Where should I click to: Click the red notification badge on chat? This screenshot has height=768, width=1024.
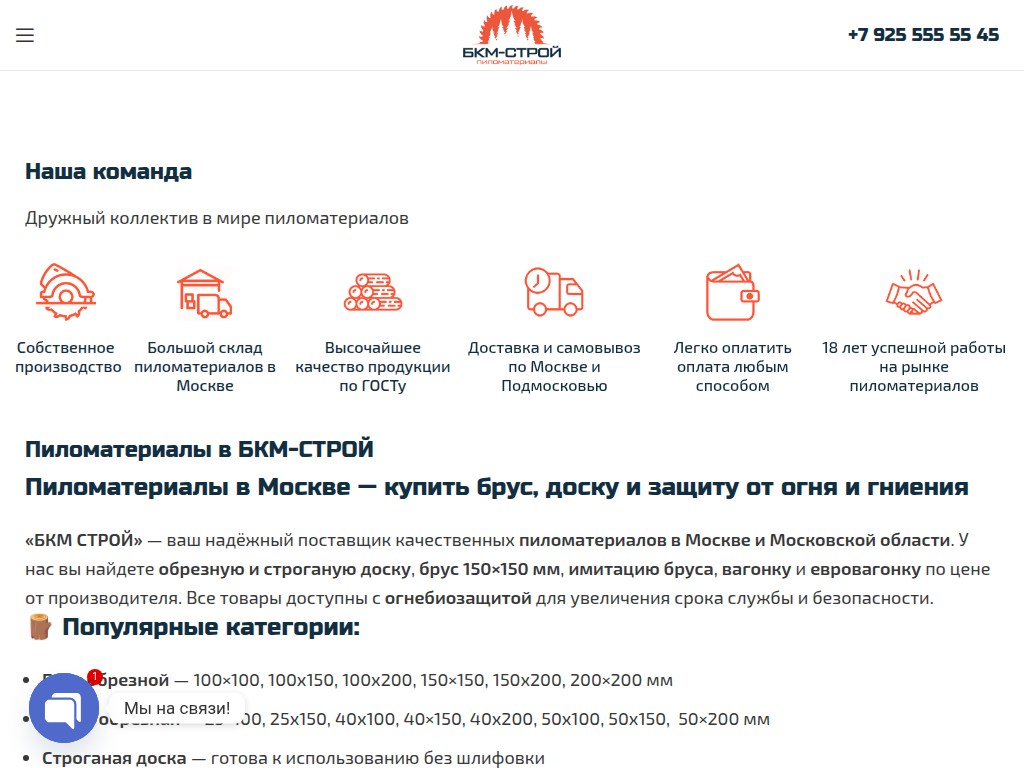click(x=95, y=677)
